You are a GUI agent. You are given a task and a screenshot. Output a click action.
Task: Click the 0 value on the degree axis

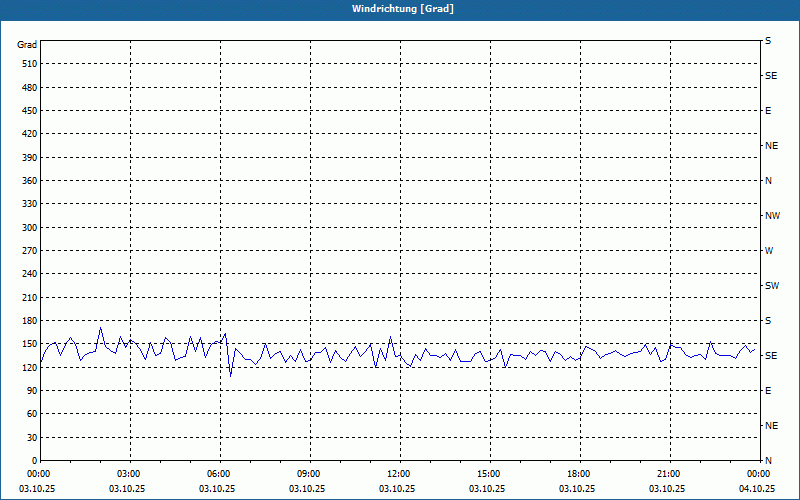(35, 461)
